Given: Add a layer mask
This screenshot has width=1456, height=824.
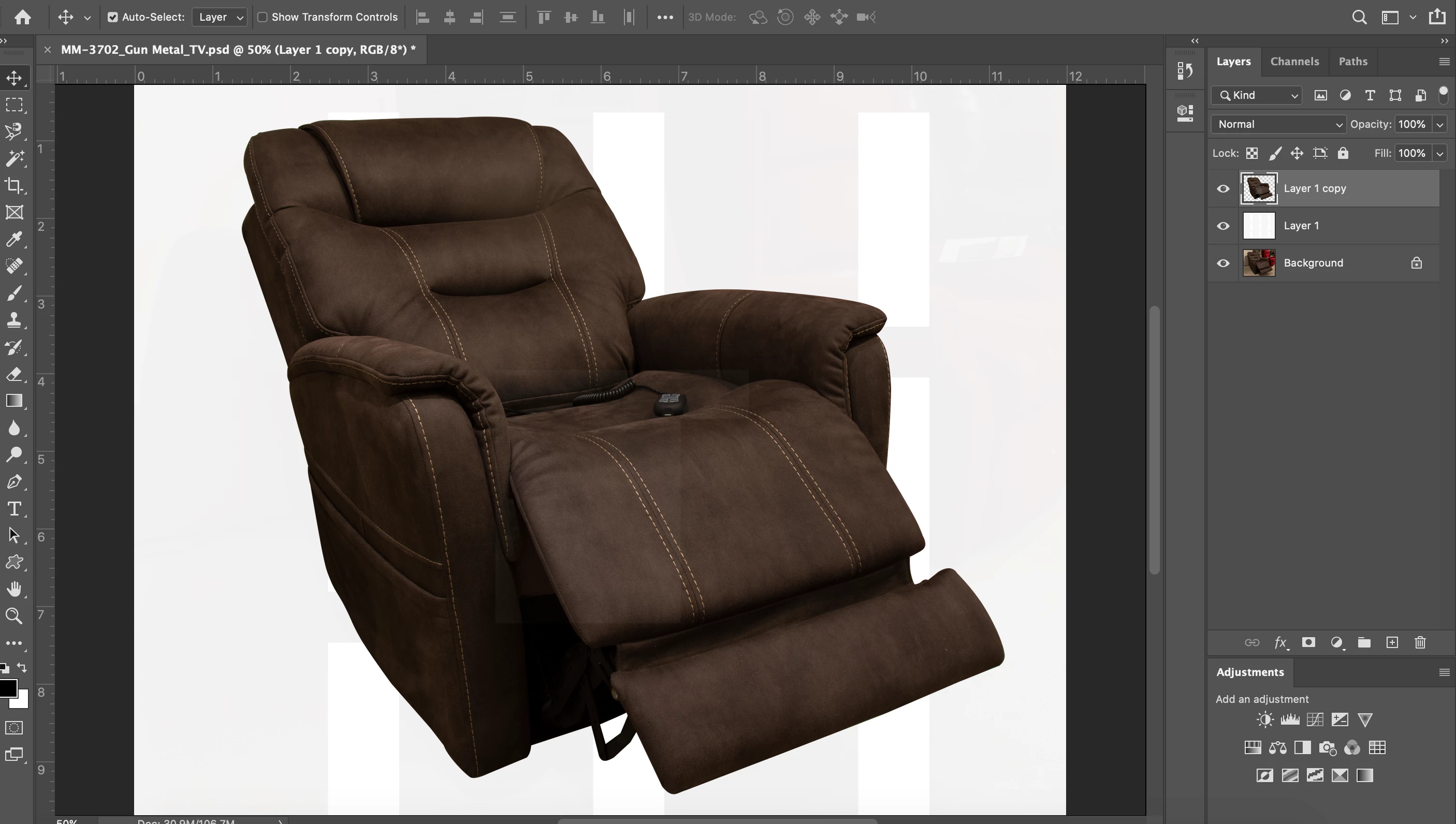Looking at the screenshot, I should point(1308,642).
